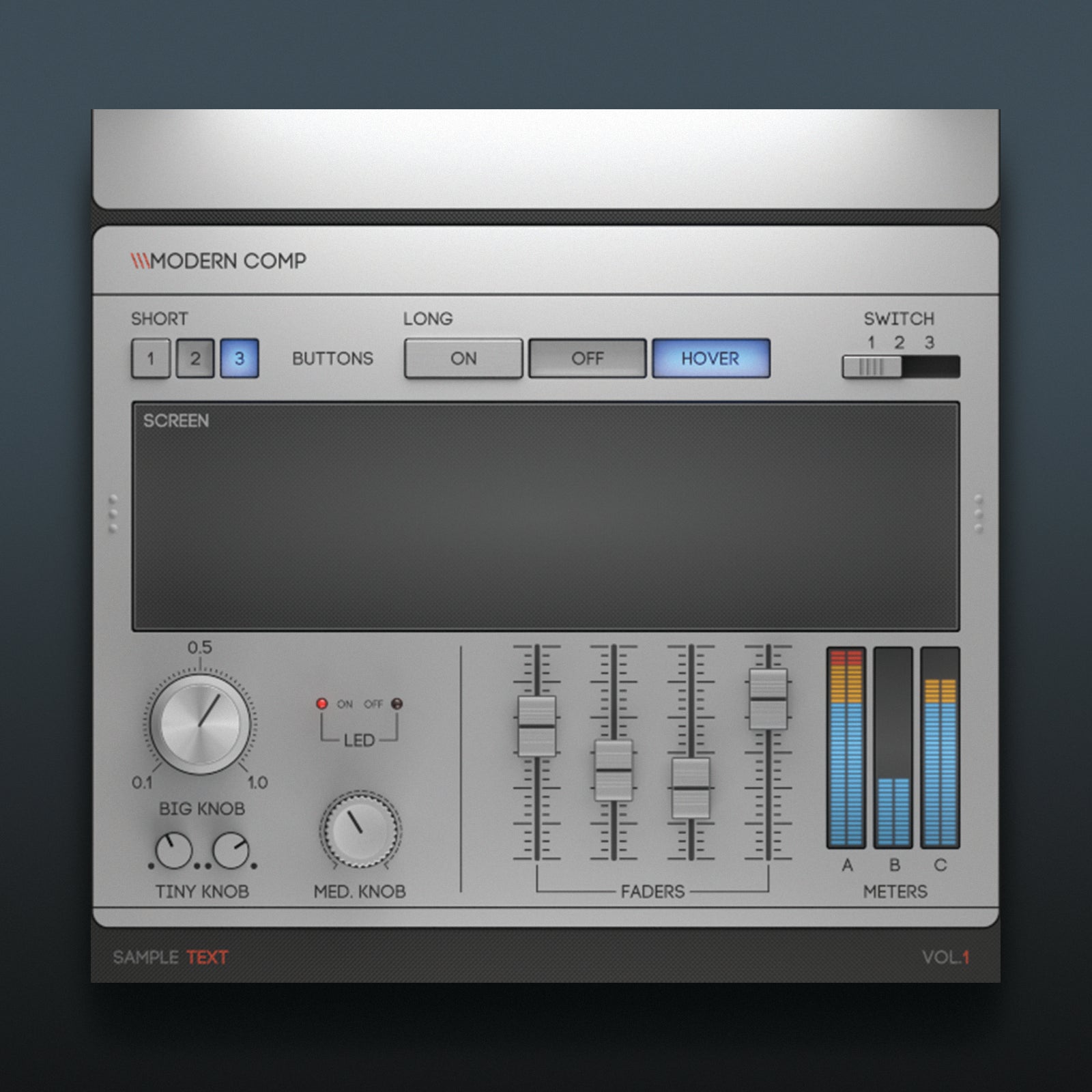Click the dark SCREEN display area
Screen dimensions: 1092x1092
coord(545,516)
